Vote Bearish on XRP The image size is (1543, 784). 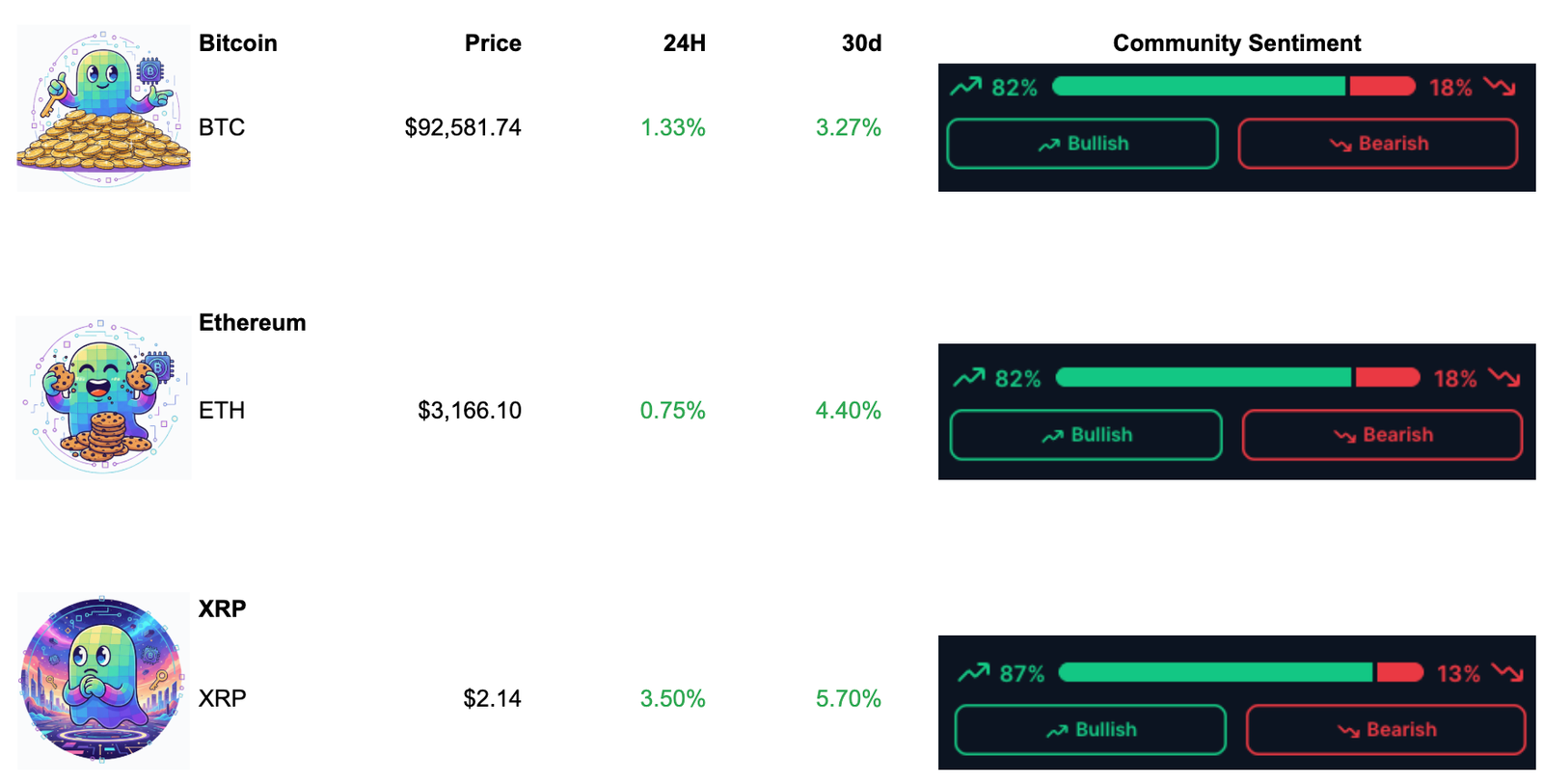point(1386,730)
